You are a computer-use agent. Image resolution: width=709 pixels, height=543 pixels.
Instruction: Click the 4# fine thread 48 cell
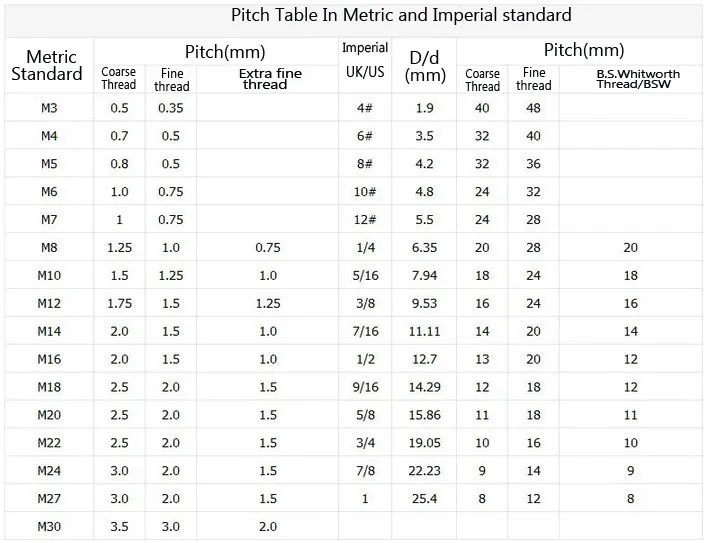[x=533, y=108]
